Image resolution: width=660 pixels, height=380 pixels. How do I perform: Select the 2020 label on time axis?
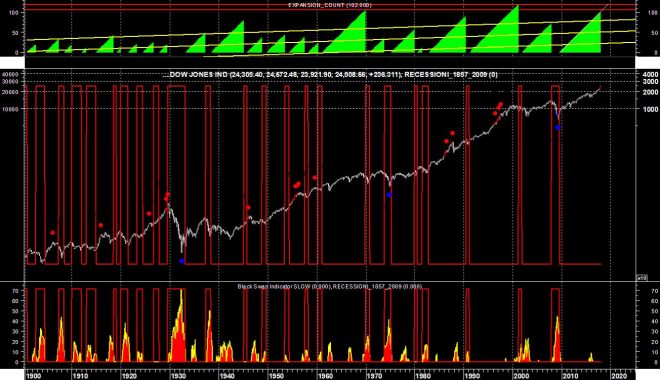(x=619, y=376)
